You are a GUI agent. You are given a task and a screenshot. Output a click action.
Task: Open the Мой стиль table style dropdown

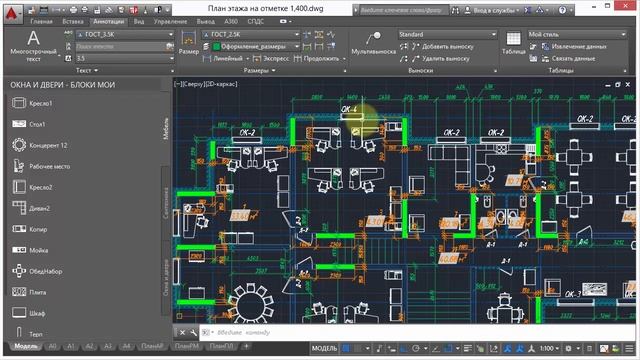pos(577,34)
